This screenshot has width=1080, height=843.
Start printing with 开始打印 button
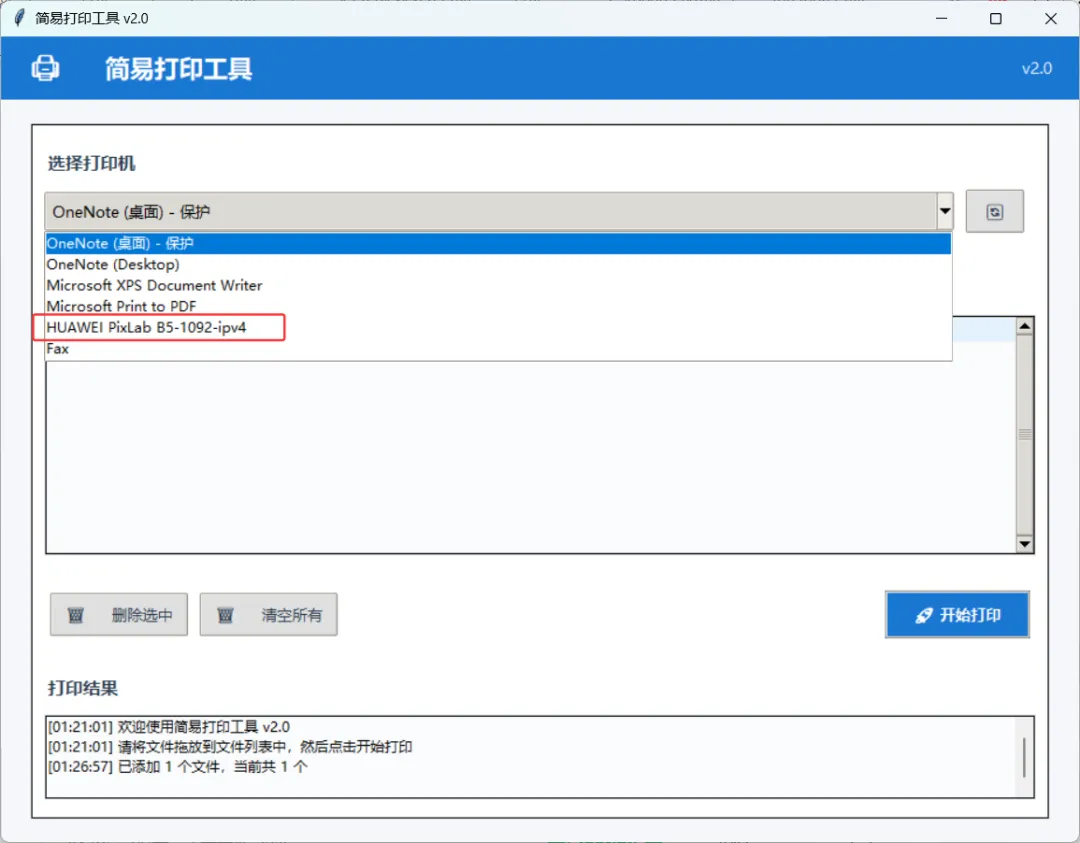pyautogui.click(x=957, y=614)
